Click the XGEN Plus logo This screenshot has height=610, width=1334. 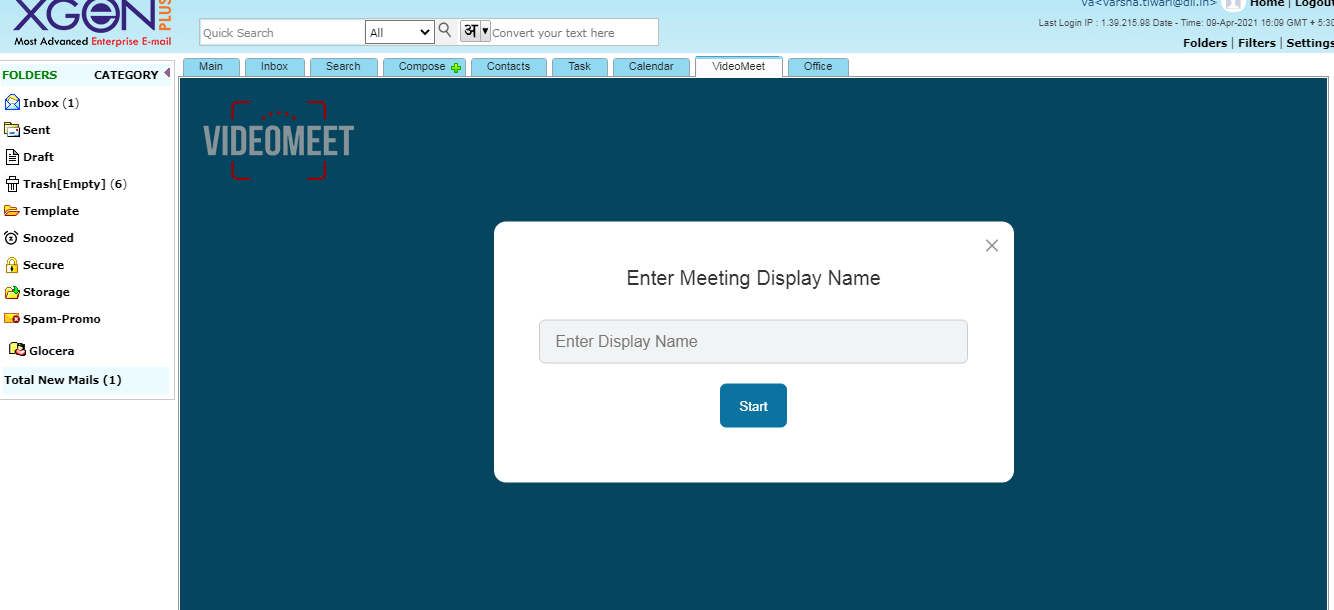[92, 24]
